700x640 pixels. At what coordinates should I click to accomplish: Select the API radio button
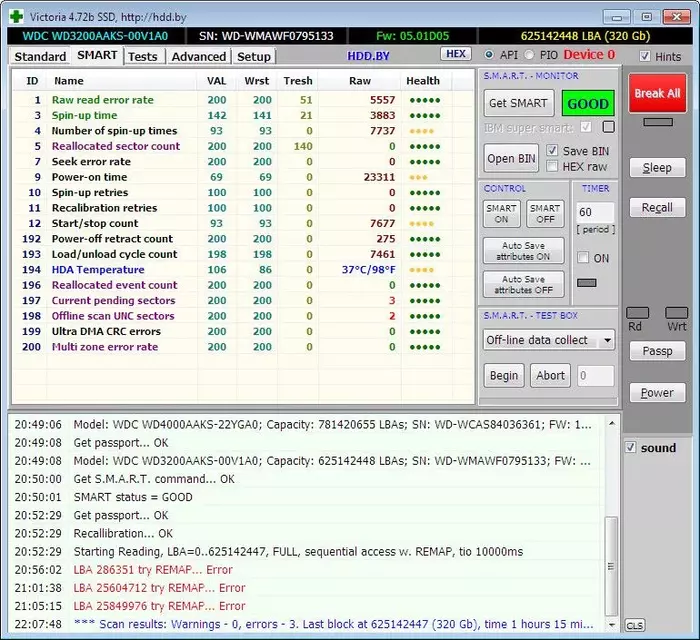coord(489,54)
